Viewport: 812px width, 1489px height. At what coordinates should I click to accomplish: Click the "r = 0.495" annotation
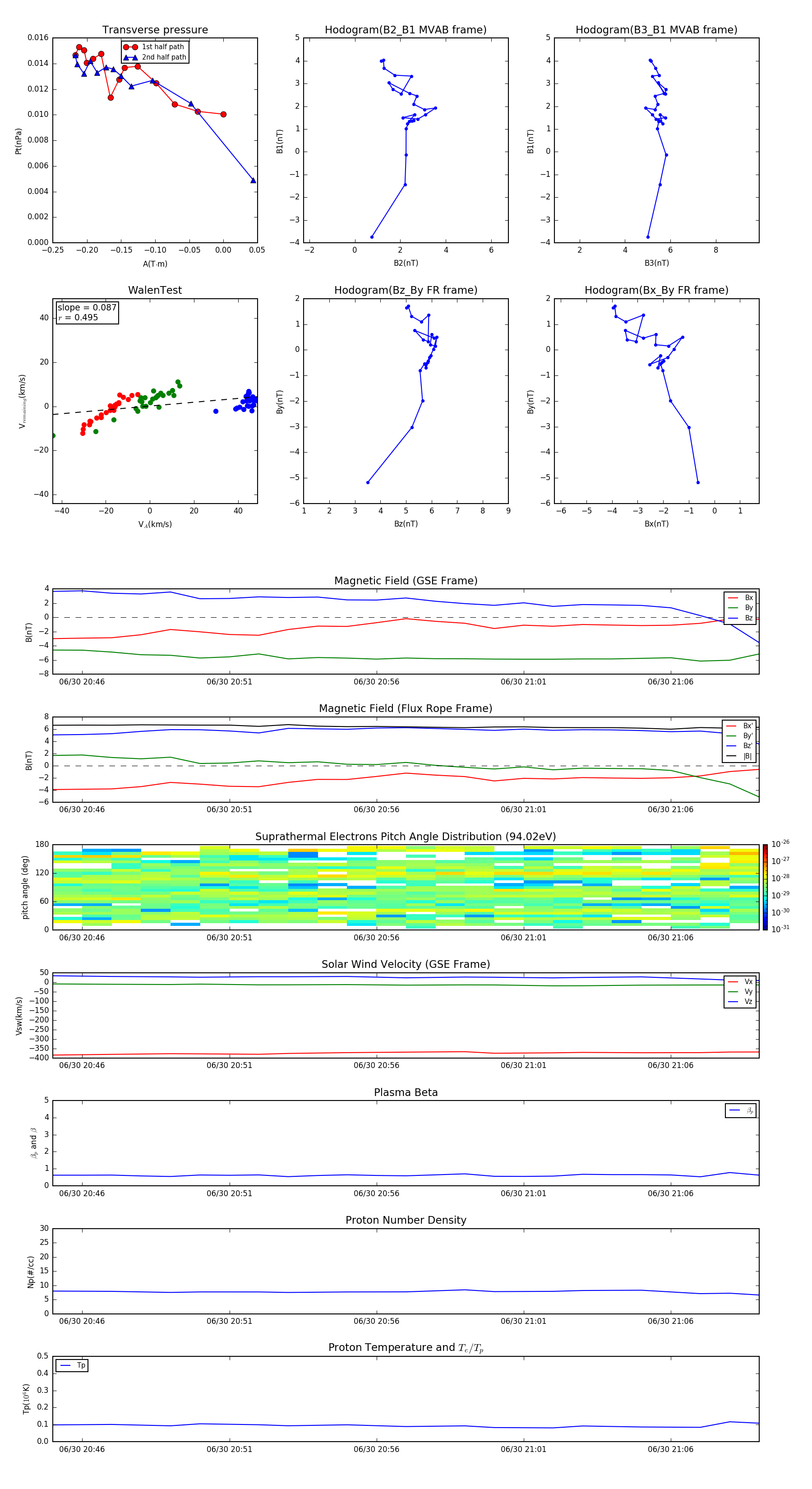click(78, 317)
